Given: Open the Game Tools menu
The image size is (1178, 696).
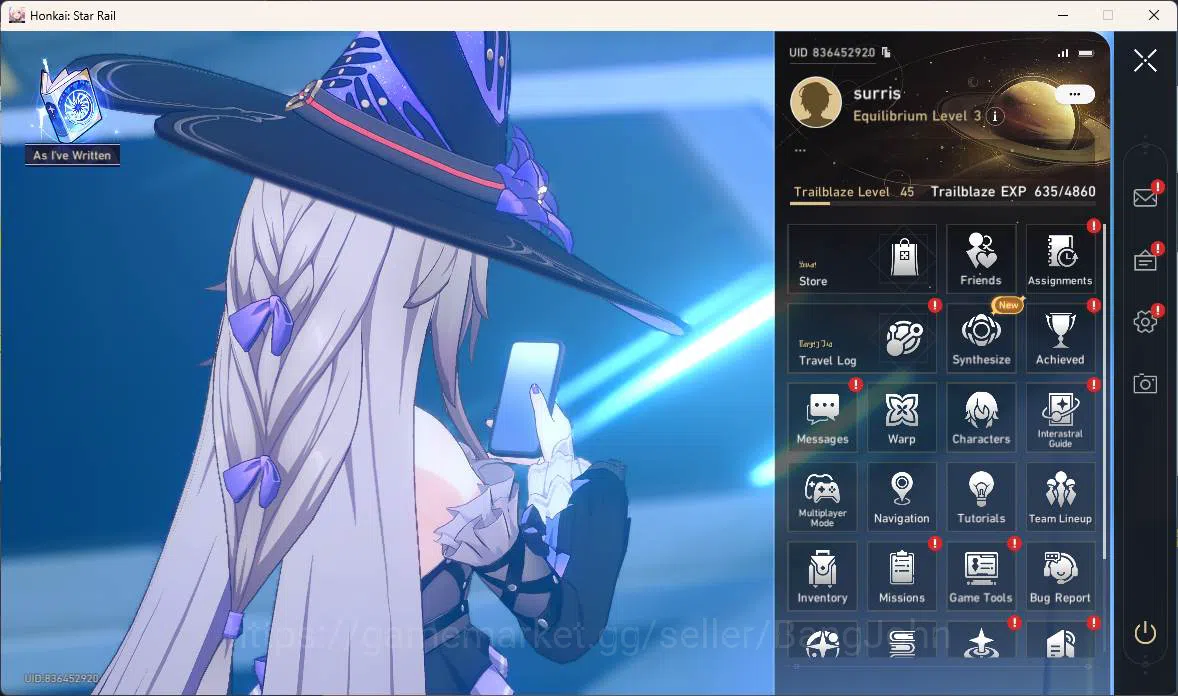Looking at the screenshot, I should coord(981,576).
